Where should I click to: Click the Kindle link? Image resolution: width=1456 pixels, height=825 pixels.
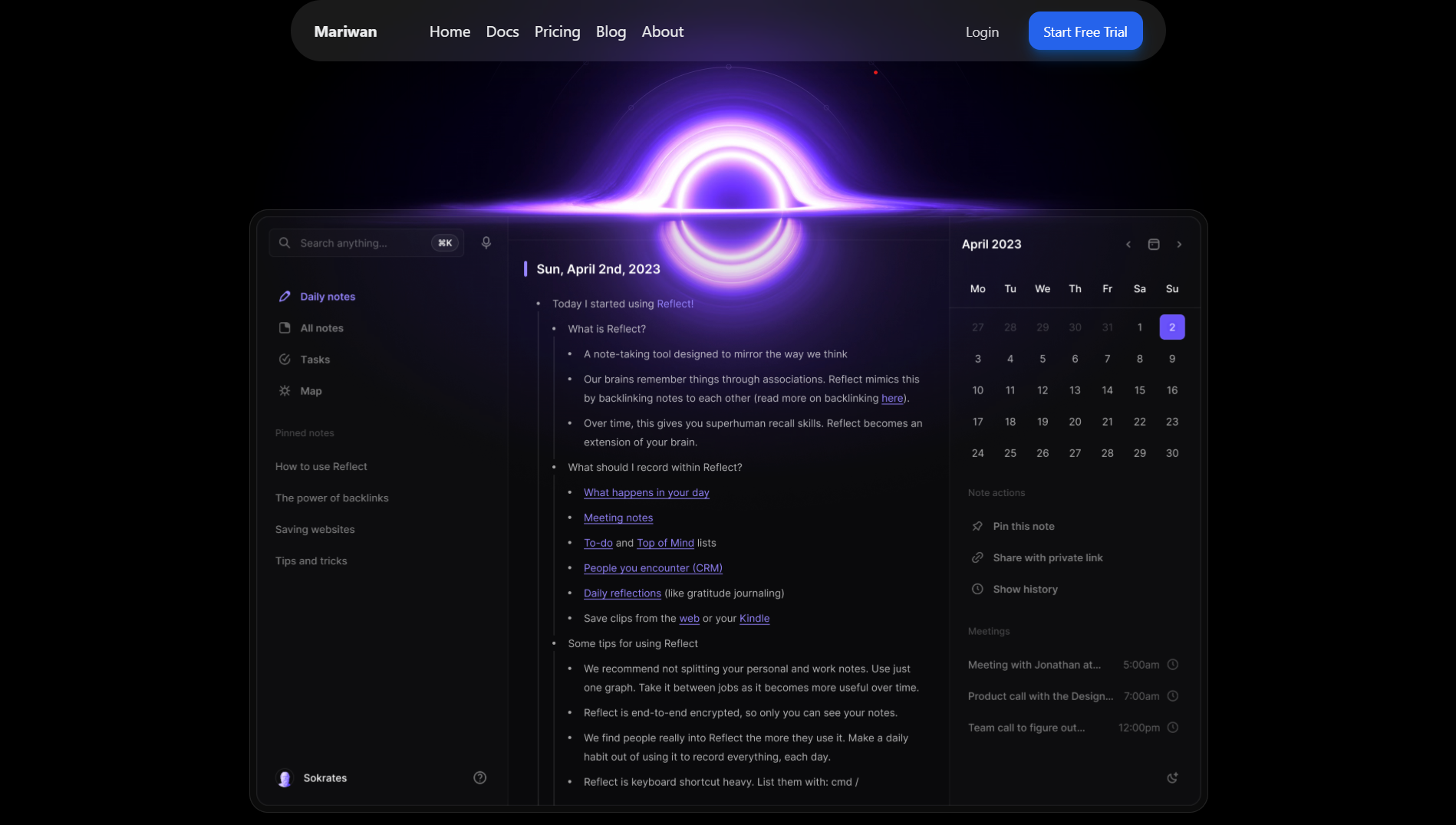coord(754,619)
